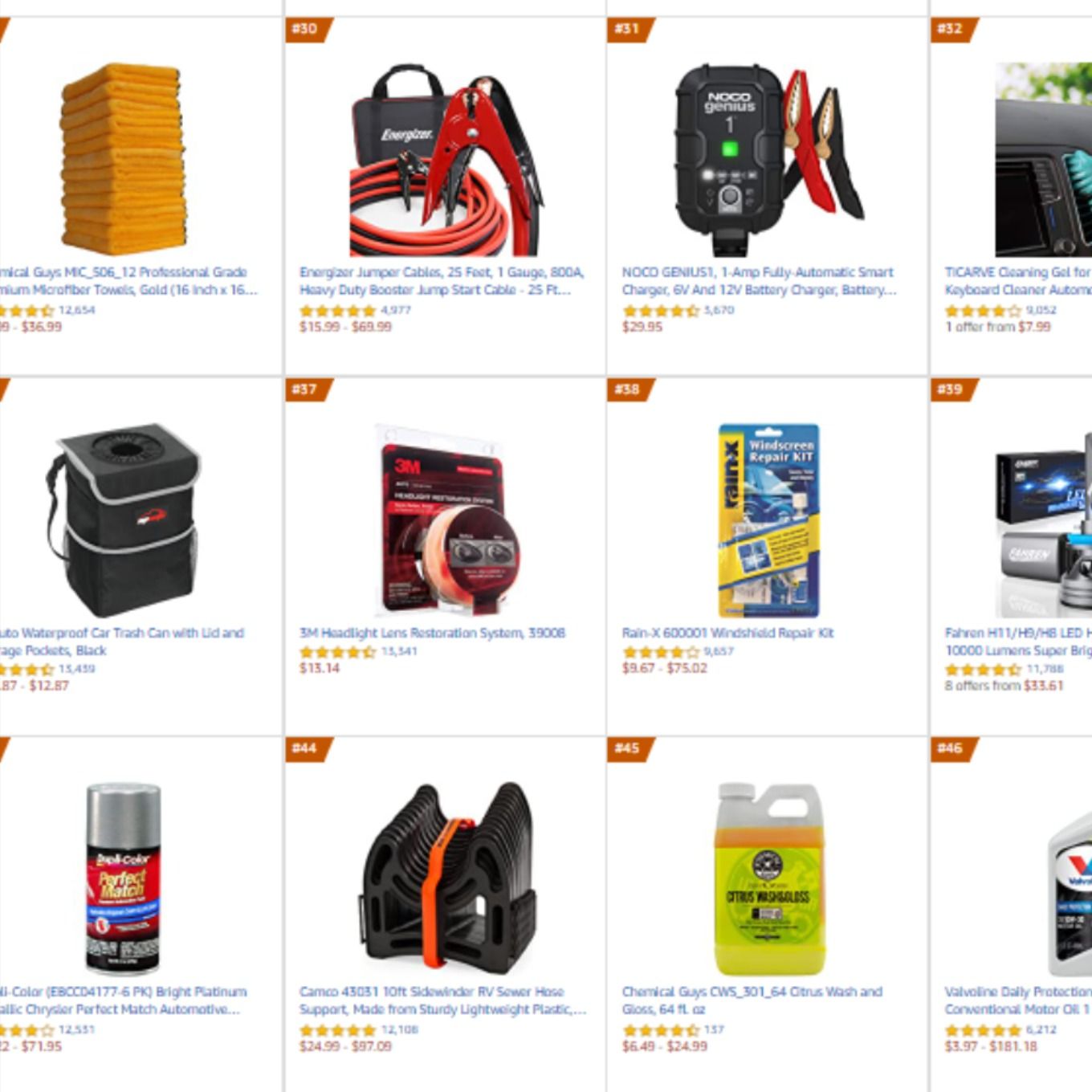This screenshot has height=1092, width=1092.
Task: Open the 9,657 reviews count for Rain-X kit
Action: (719, 651)
